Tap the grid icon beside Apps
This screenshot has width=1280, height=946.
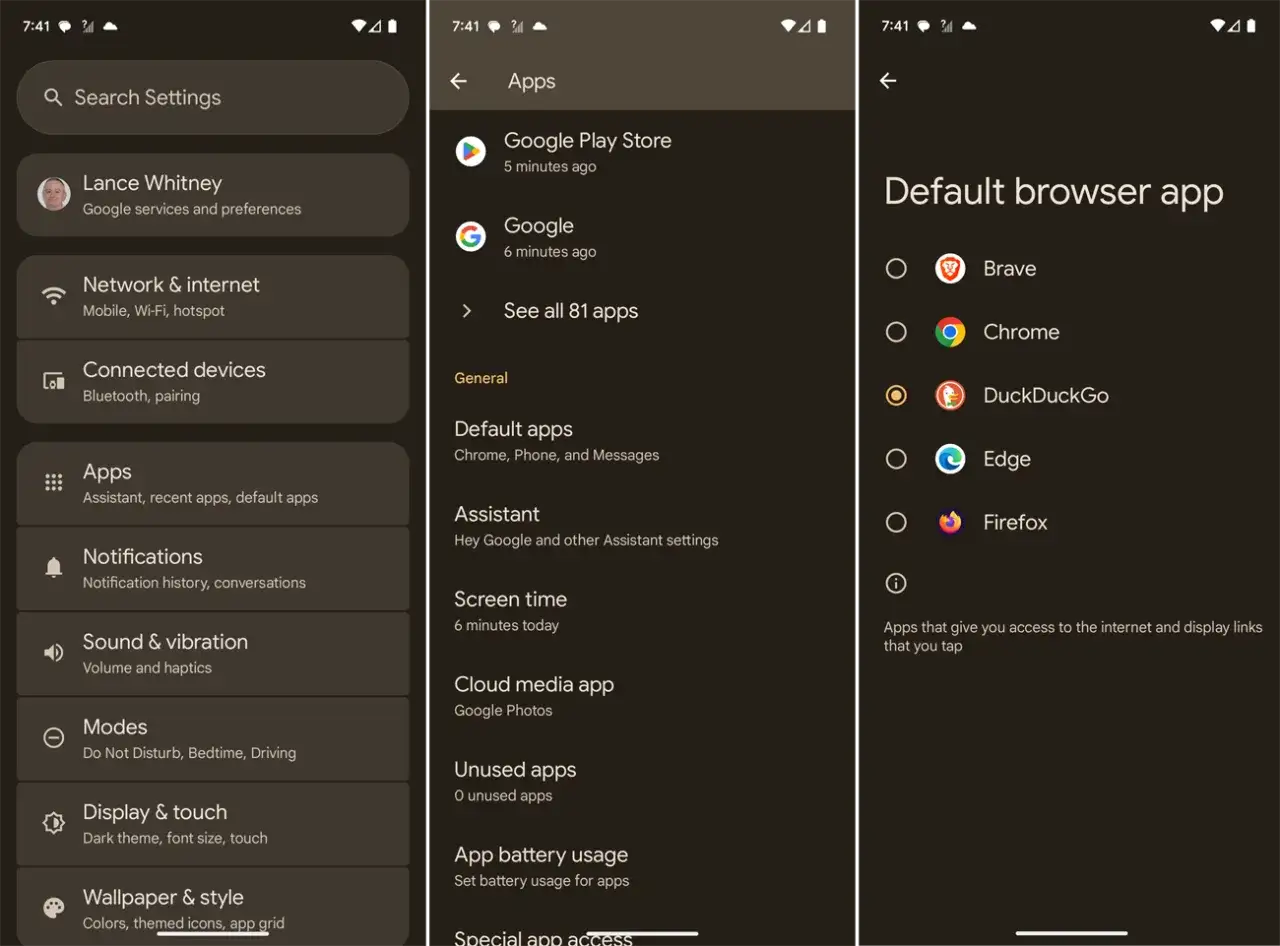click(53, 483)
